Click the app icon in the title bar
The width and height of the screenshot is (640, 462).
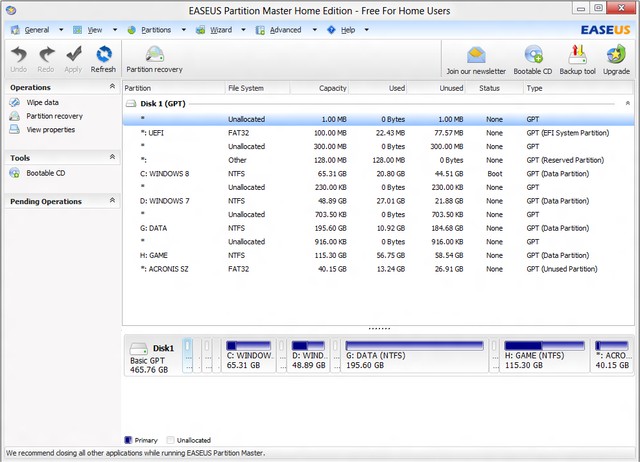point(11,10)
